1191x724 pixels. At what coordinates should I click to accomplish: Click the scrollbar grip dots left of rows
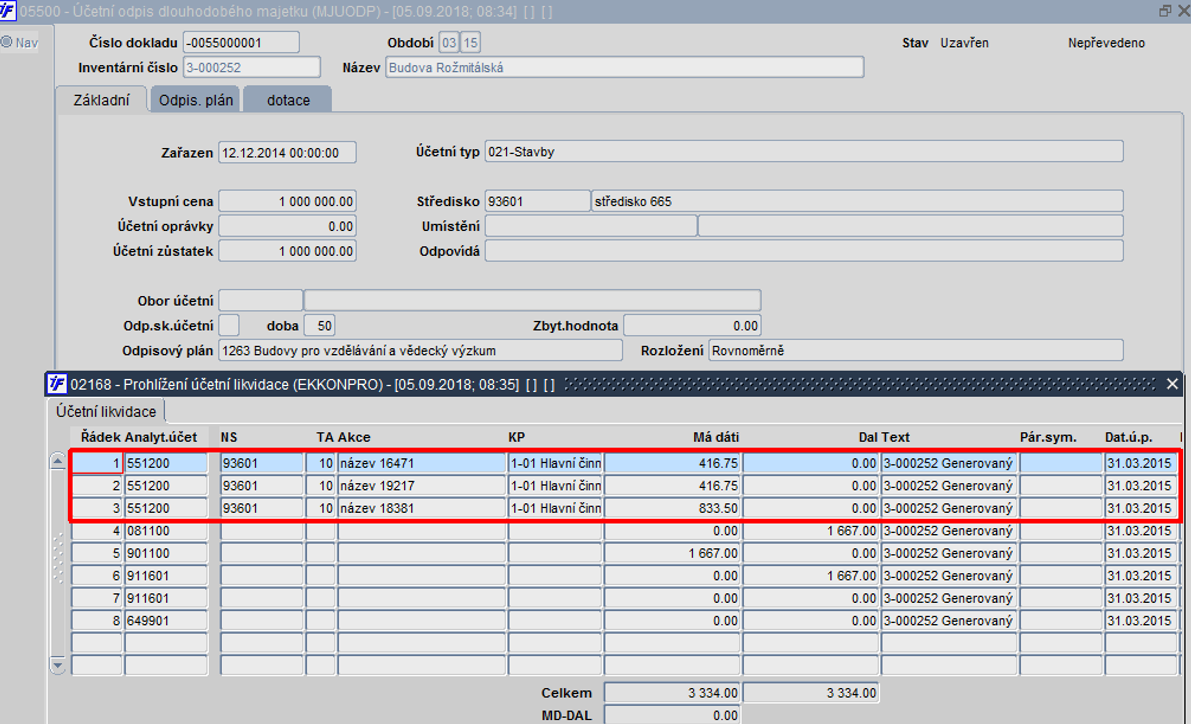pyautogui.click(x=58, y=558)
